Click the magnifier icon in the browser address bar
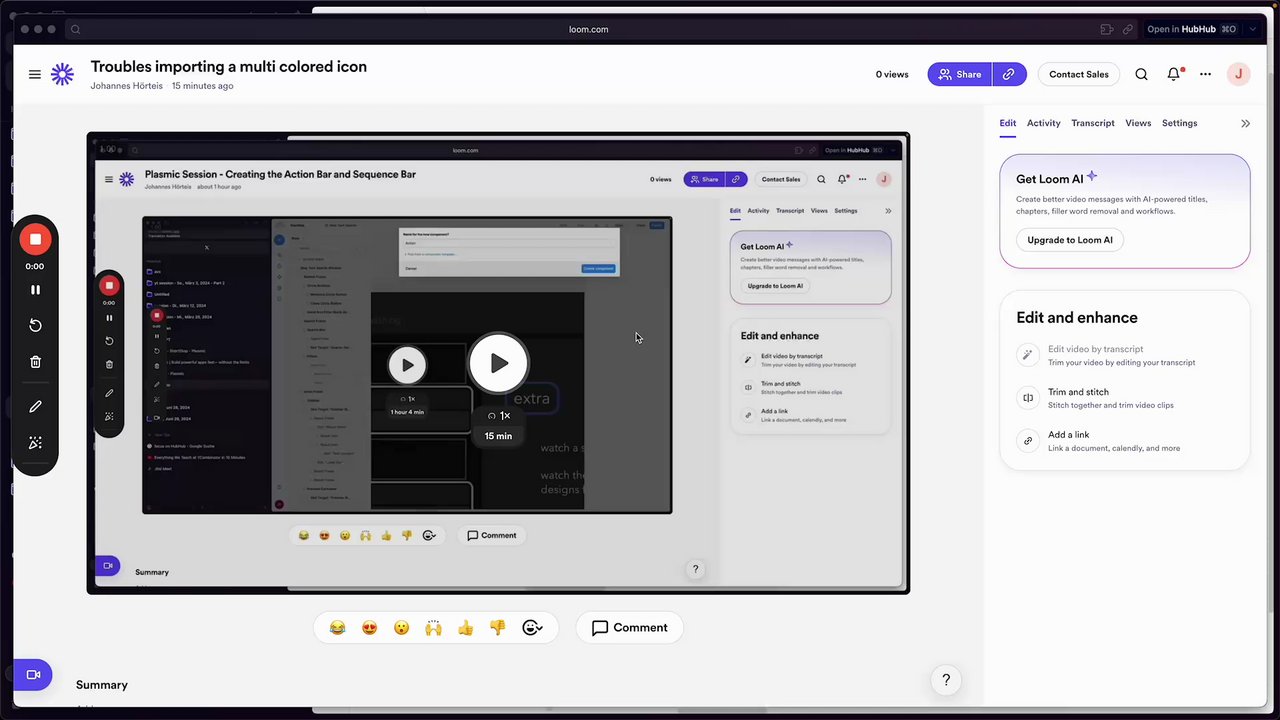The image size is (1280, 720). click(x=75, y=29)
